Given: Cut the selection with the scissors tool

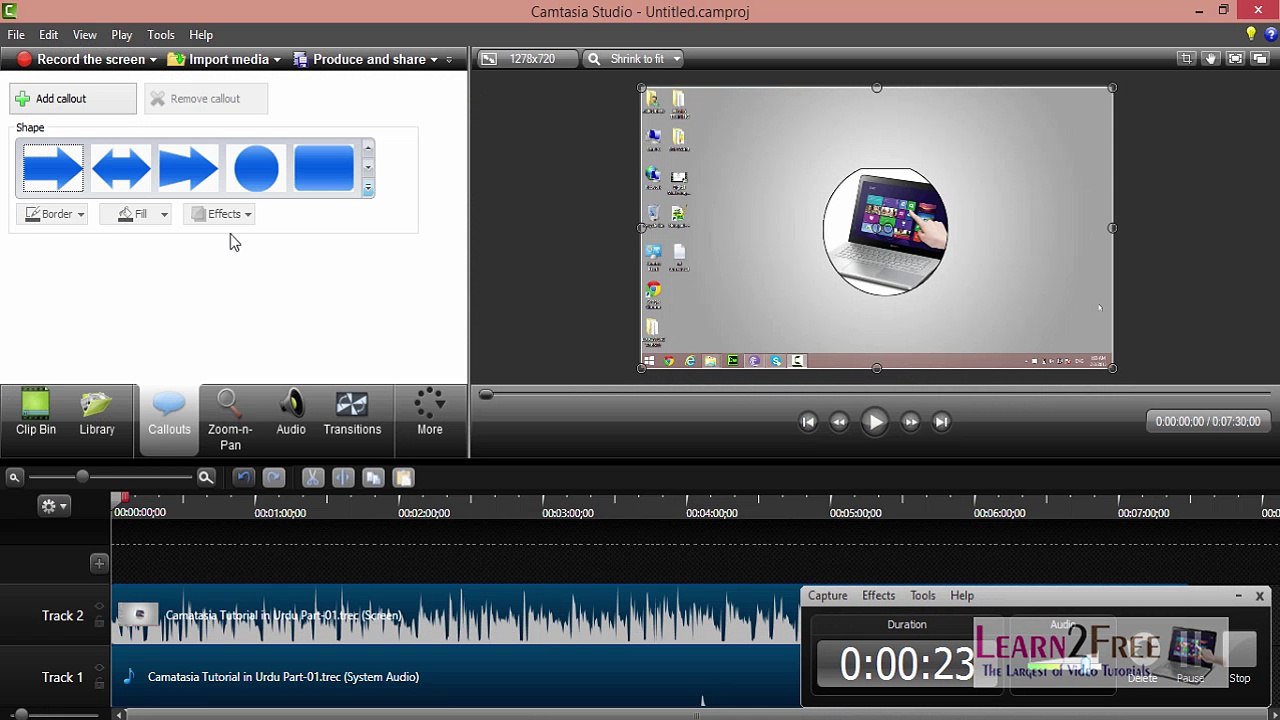Looking at the screenshot, I should click(312, 478).
